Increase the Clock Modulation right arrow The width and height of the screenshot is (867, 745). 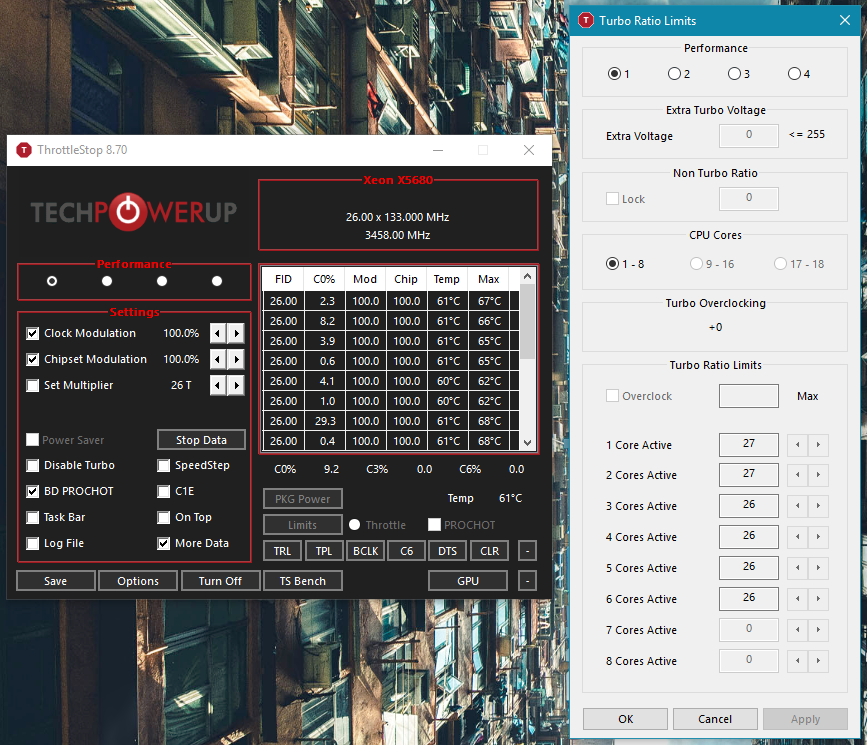pyautogui.click(x=236, y=333)
